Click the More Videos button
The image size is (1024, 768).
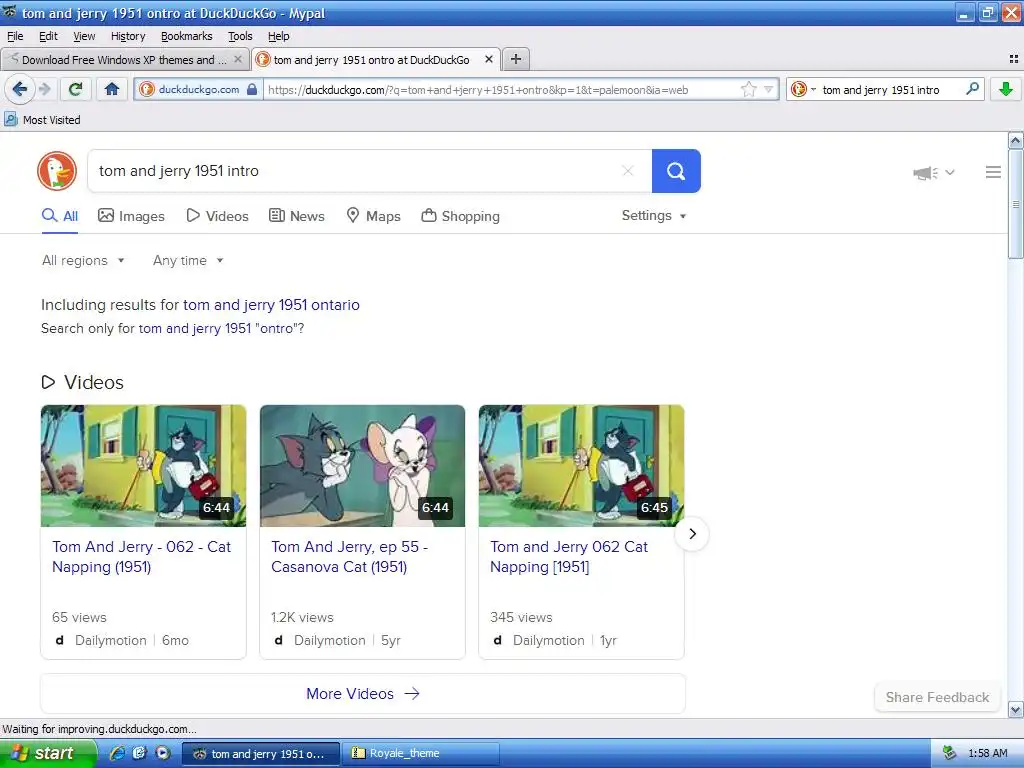[x=363, y=694]
